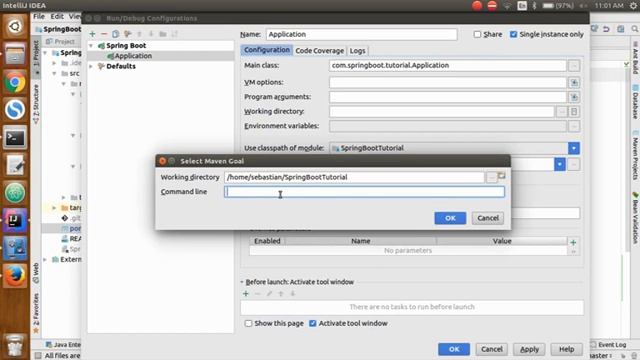The image size is (640, 360).
Task: Open Maven Projects side tool window
Action: (x=635, y=157)
